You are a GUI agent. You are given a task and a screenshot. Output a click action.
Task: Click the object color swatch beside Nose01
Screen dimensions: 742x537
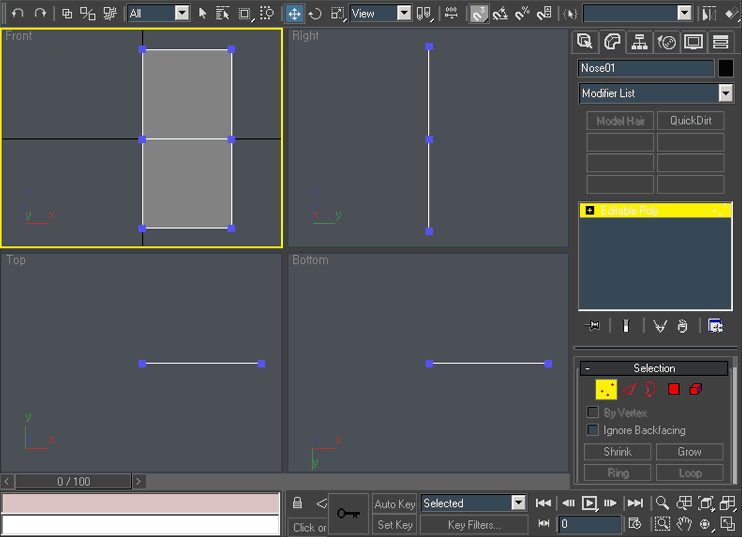tap(726, 68)
